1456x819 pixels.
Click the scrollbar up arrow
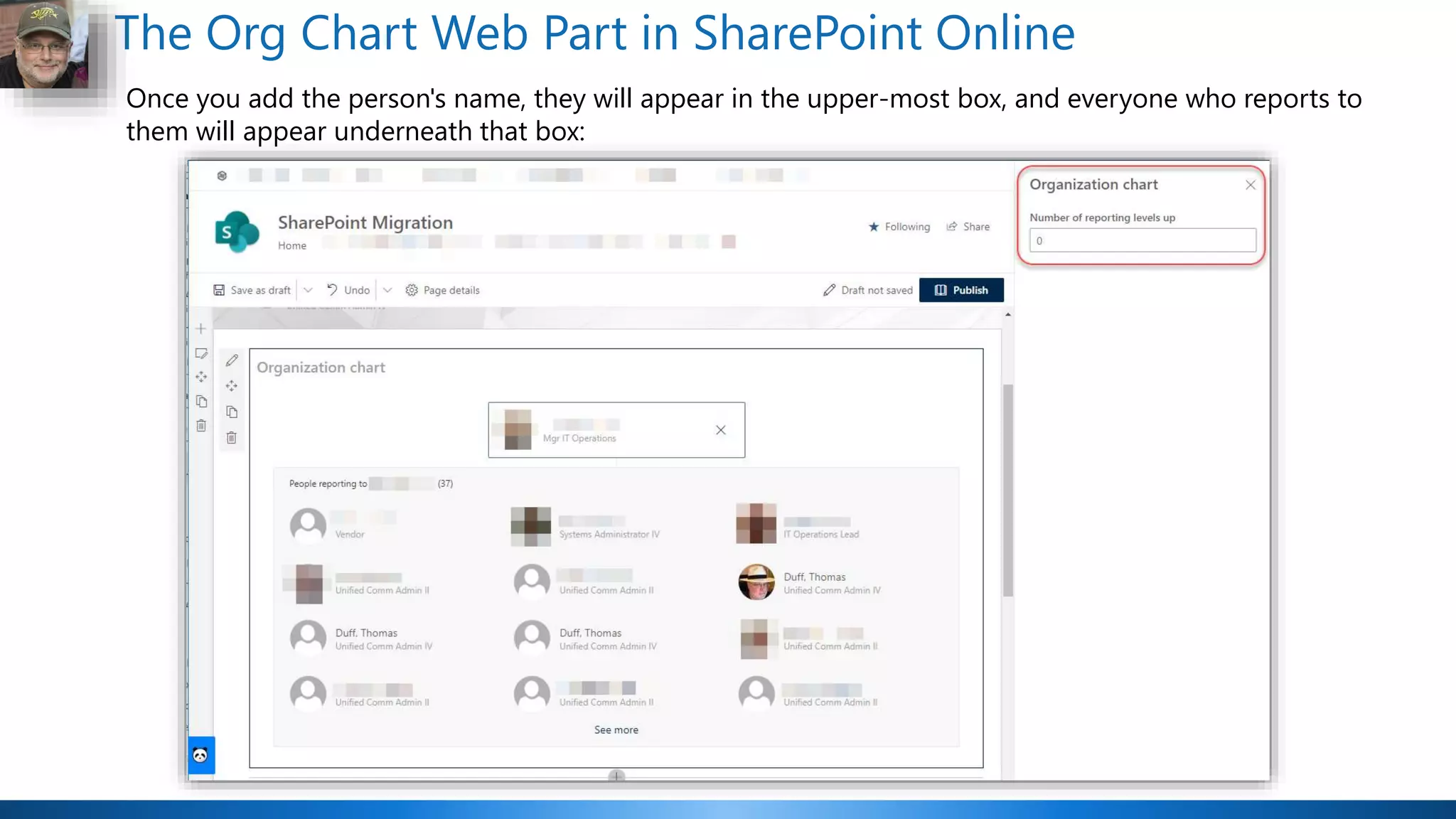[x=1008, y=314]
